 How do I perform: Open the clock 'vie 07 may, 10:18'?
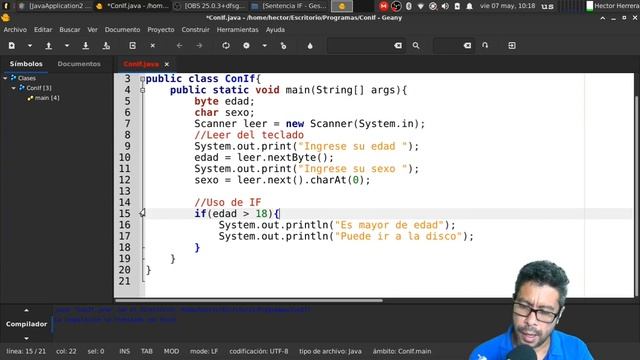click(507, 6)
